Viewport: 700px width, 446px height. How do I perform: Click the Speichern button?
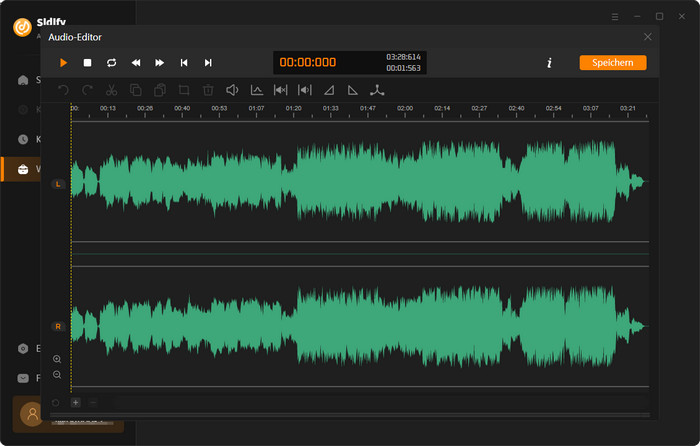612,63
